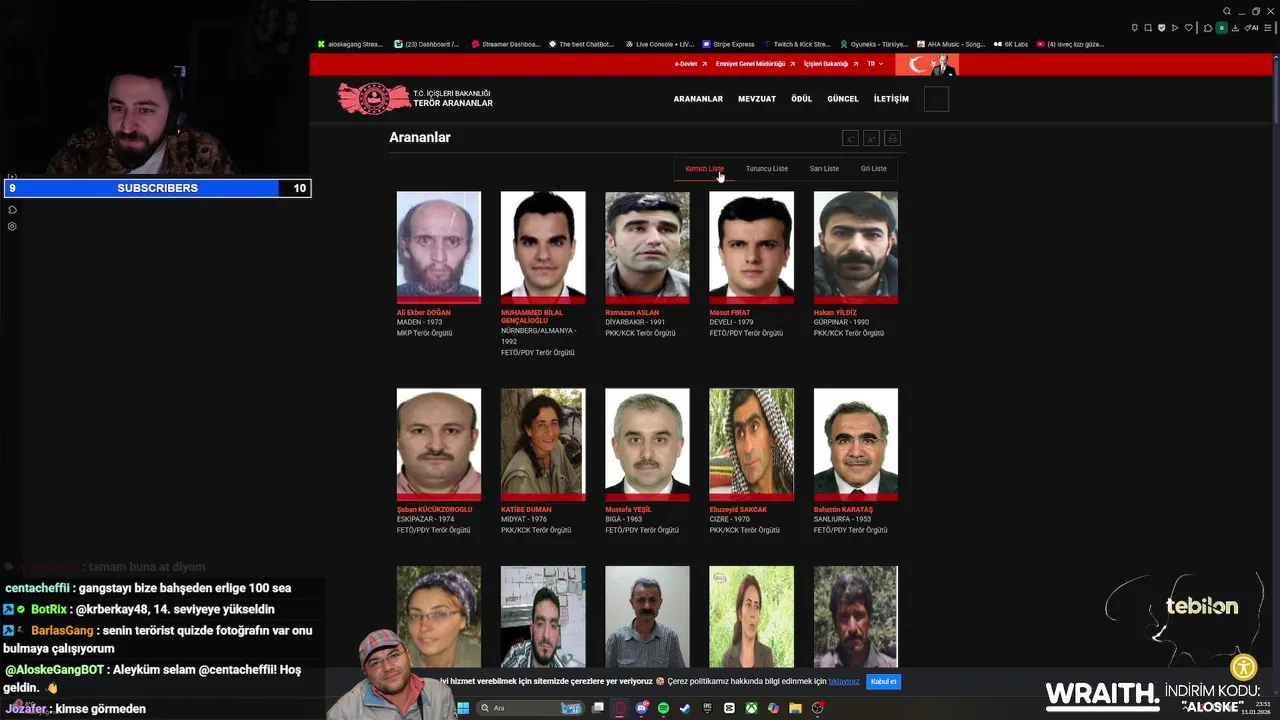Open the empty search box beside İletişim

click(936, 99)
